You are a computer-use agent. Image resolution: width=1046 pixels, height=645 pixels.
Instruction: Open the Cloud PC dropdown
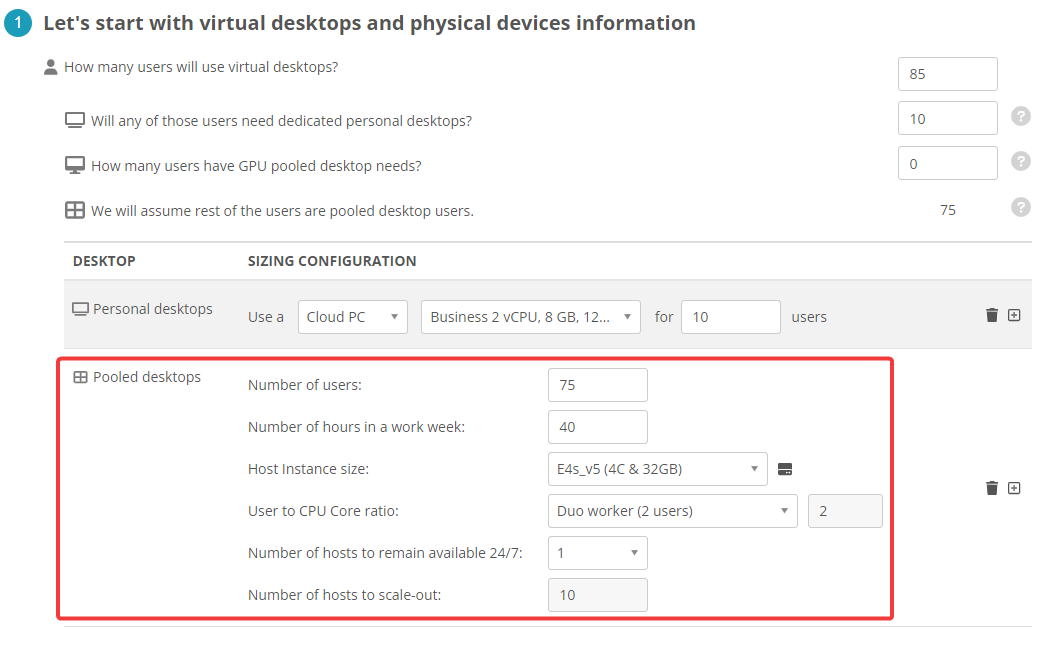tap(352, 317)
